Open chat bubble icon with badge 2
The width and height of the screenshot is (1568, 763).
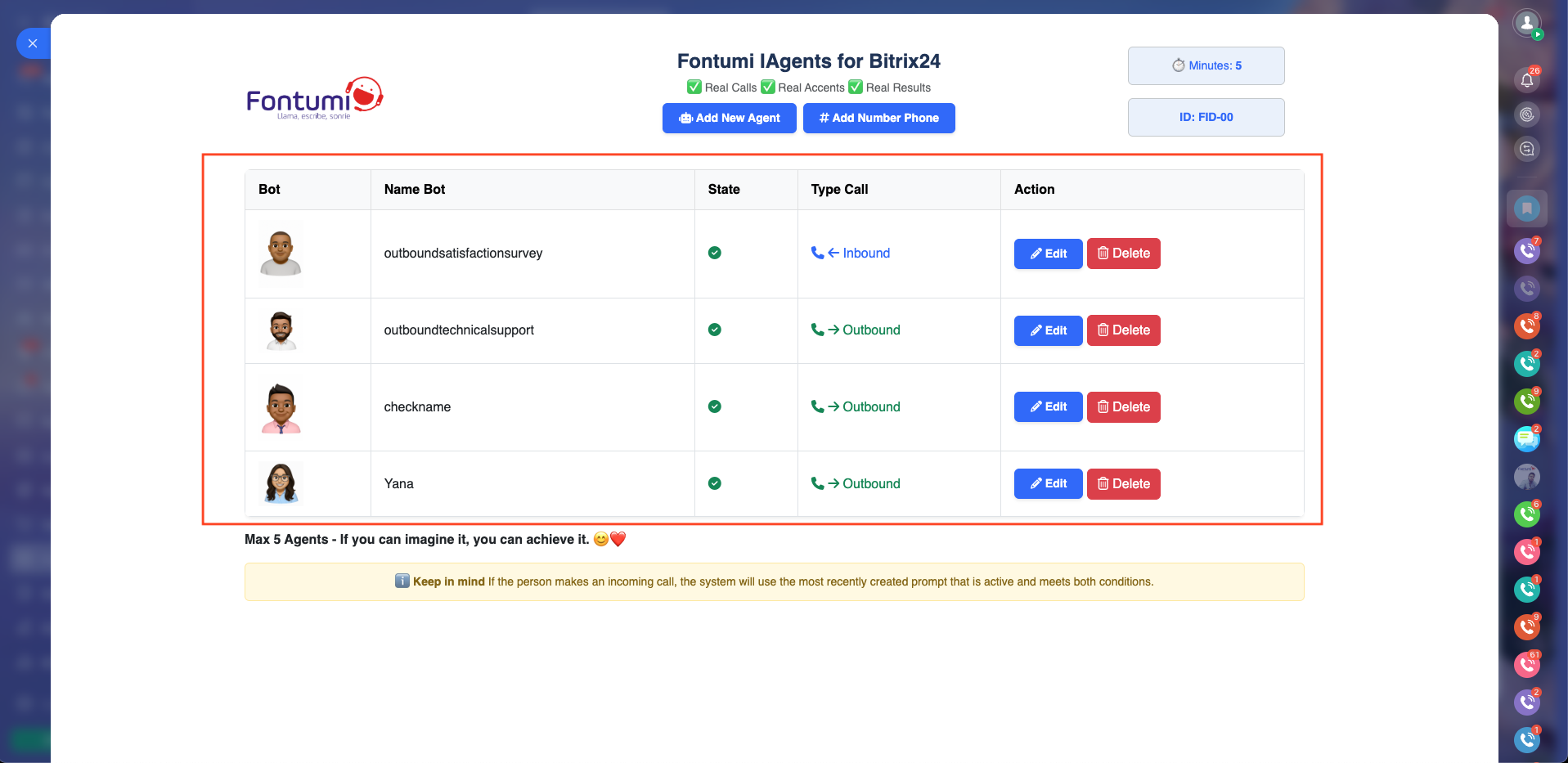click(1526, 439)
